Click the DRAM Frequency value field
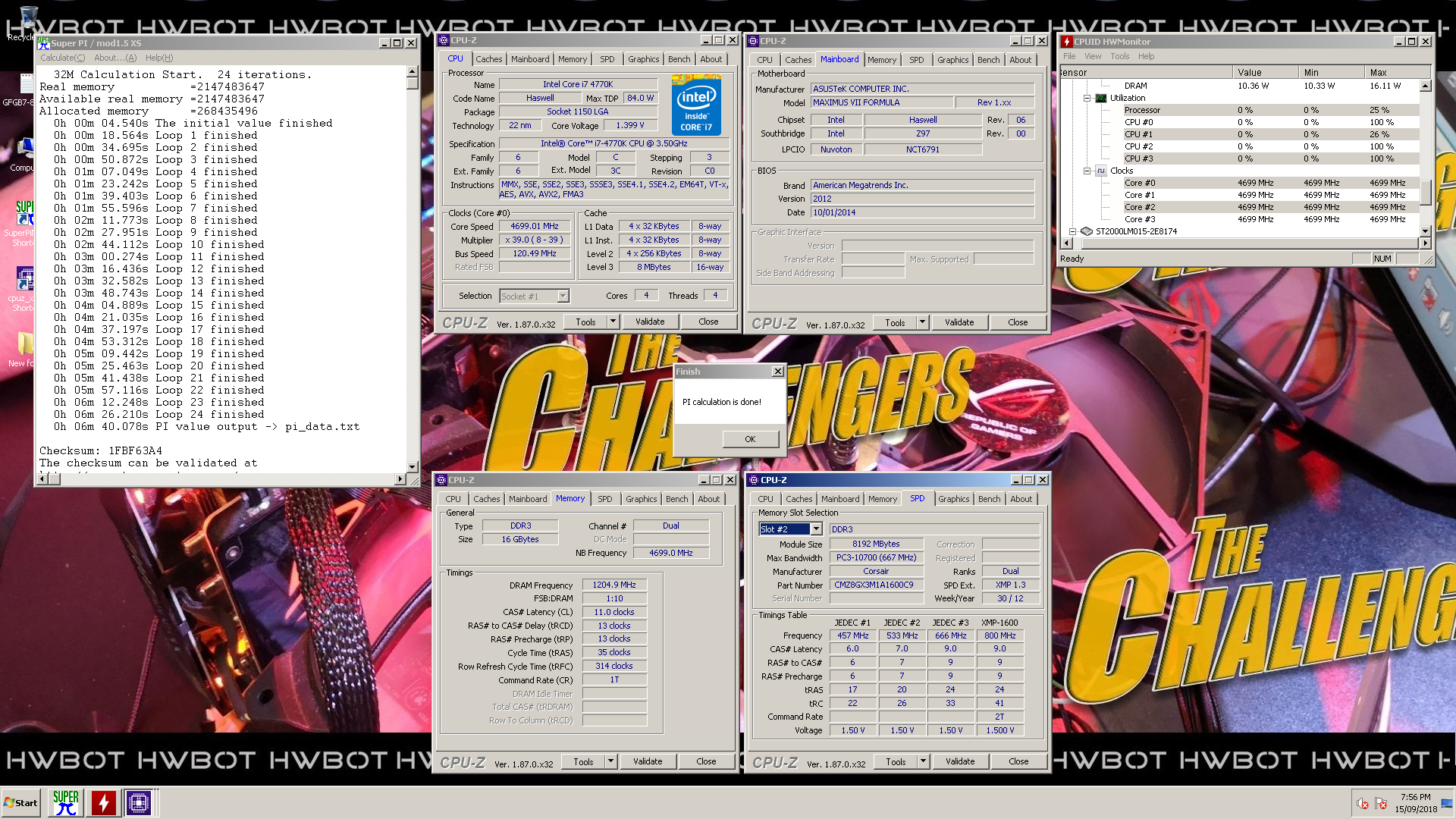1456x819 pixels. [614, 585]
